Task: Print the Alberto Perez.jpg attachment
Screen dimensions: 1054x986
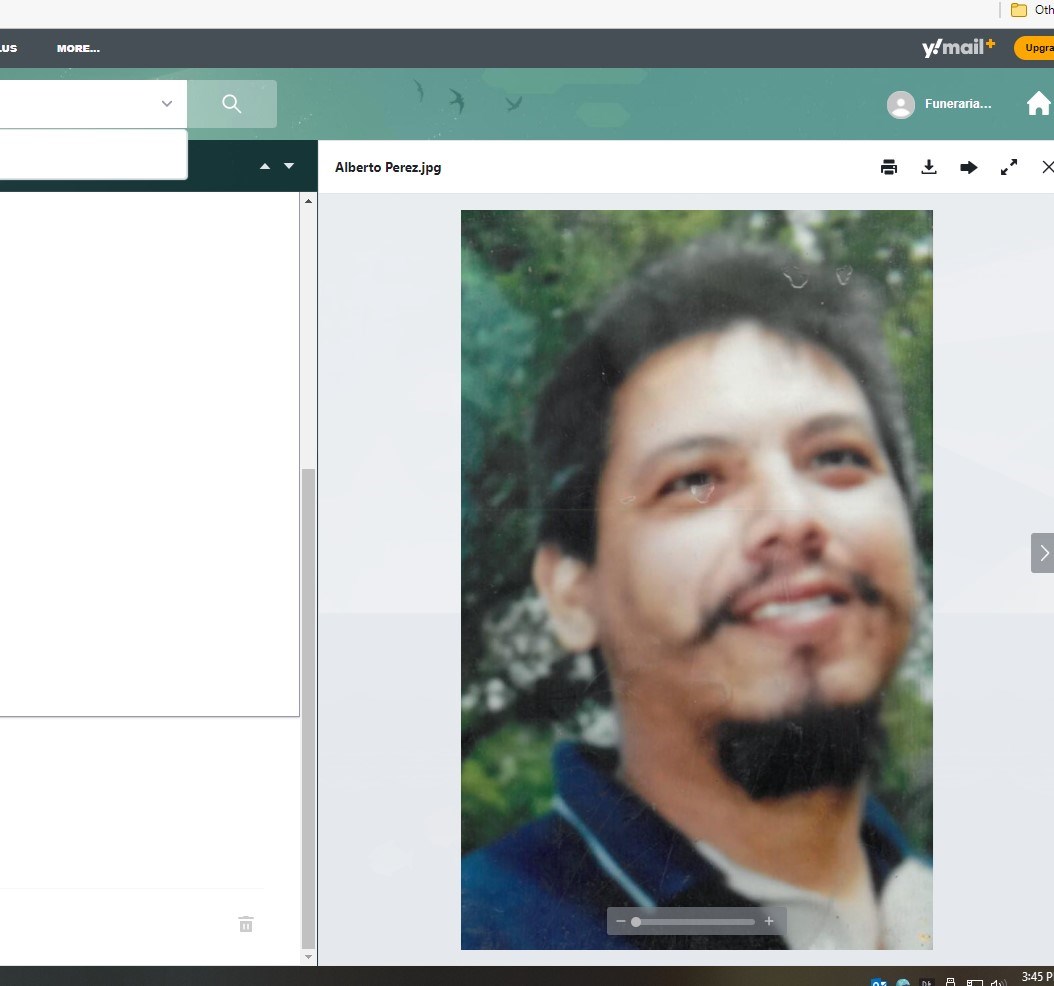Action: pos(889,167)
